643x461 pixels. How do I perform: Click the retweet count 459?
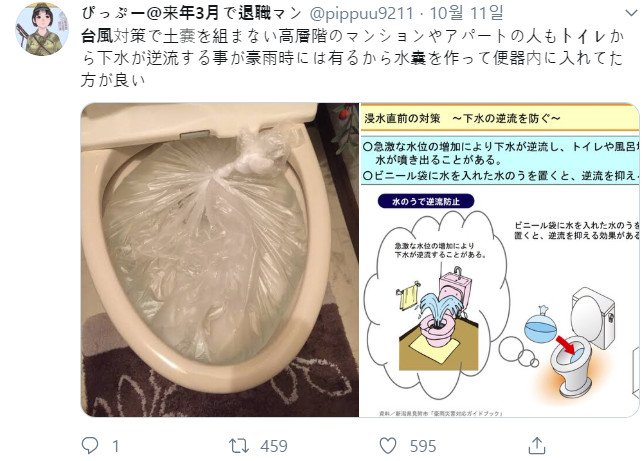(x=274, y=446)
